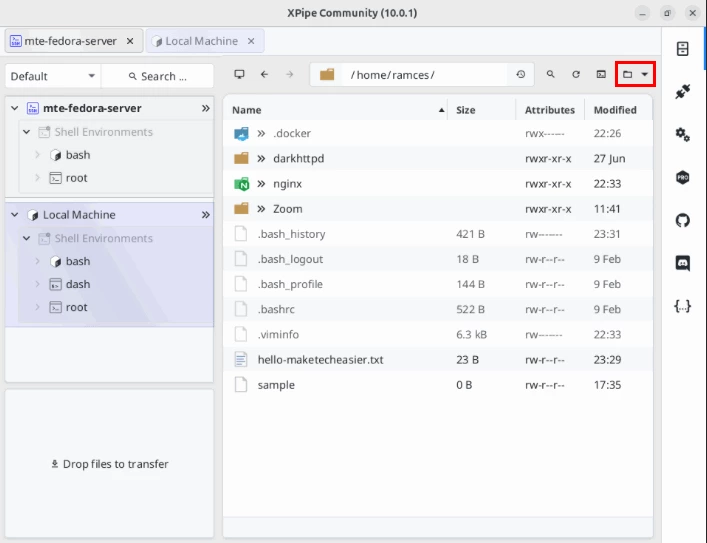Click the .docker folder icon
Viewport: 707px width, 543px height.
point(241,133)
